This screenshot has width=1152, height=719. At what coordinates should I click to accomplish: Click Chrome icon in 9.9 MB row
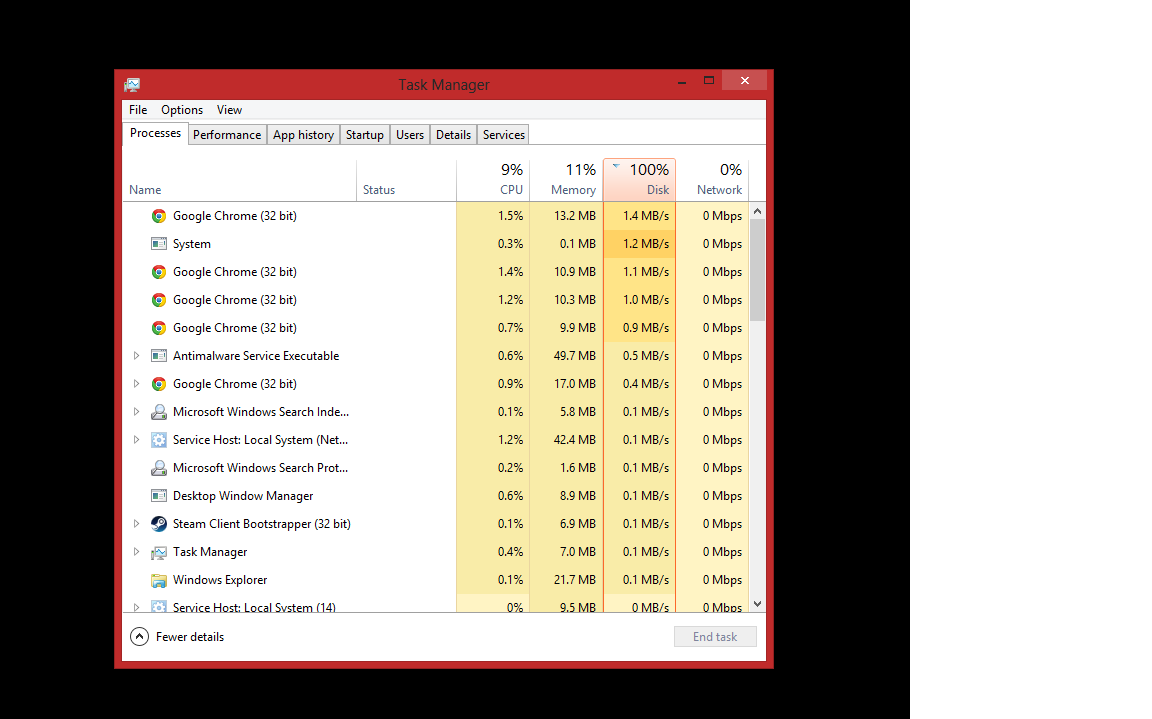click(x=159, y=328)
